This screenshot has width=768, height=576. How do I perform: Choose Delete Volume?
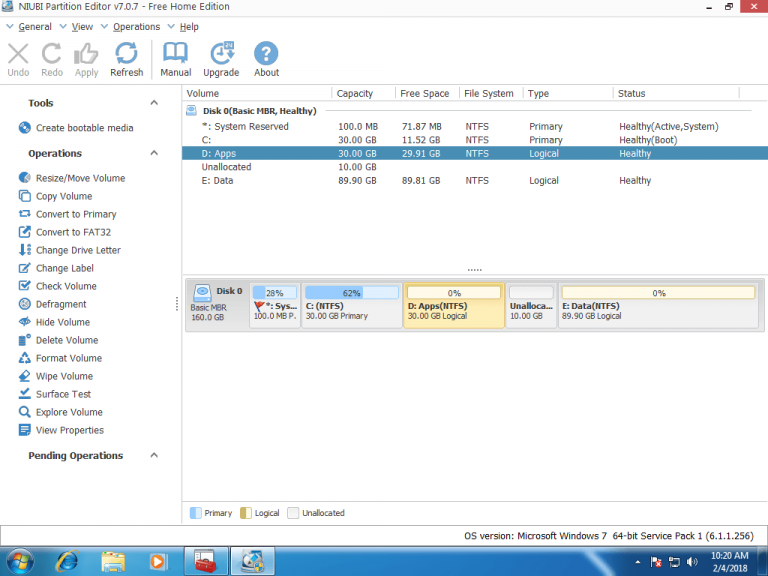(x=58, y=340)
